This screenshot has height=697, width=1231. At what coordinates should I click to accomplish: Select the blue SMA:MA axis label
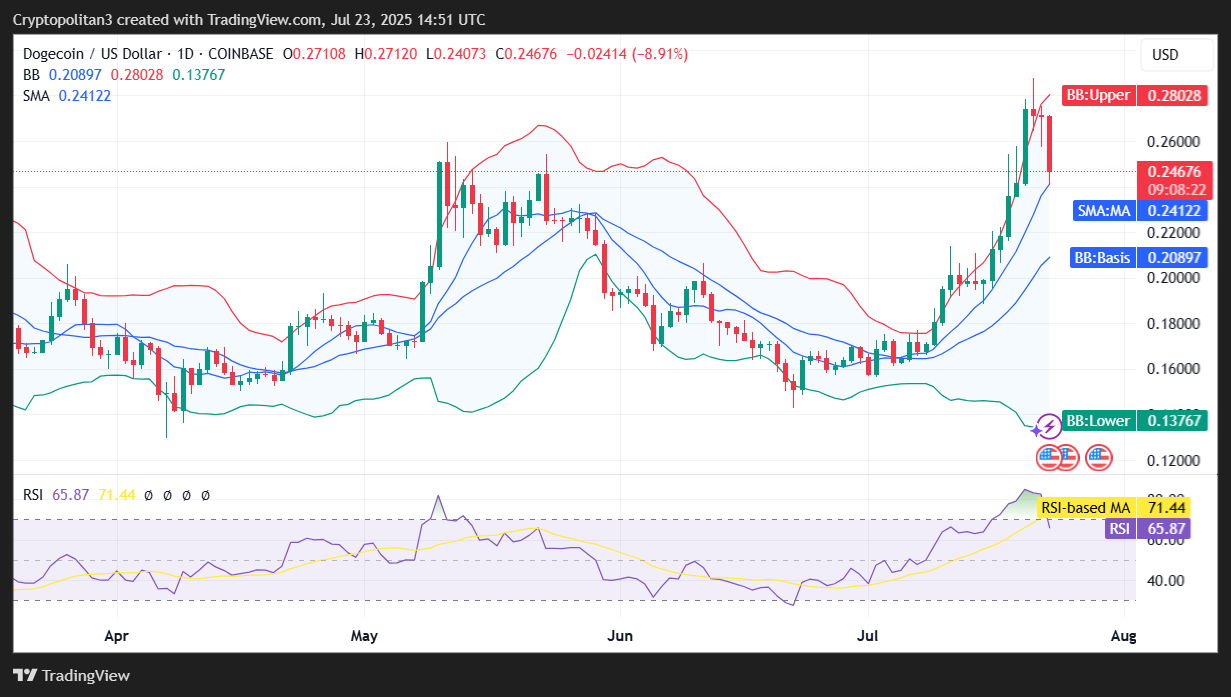pyautogui.click(x=1140, y=211)
